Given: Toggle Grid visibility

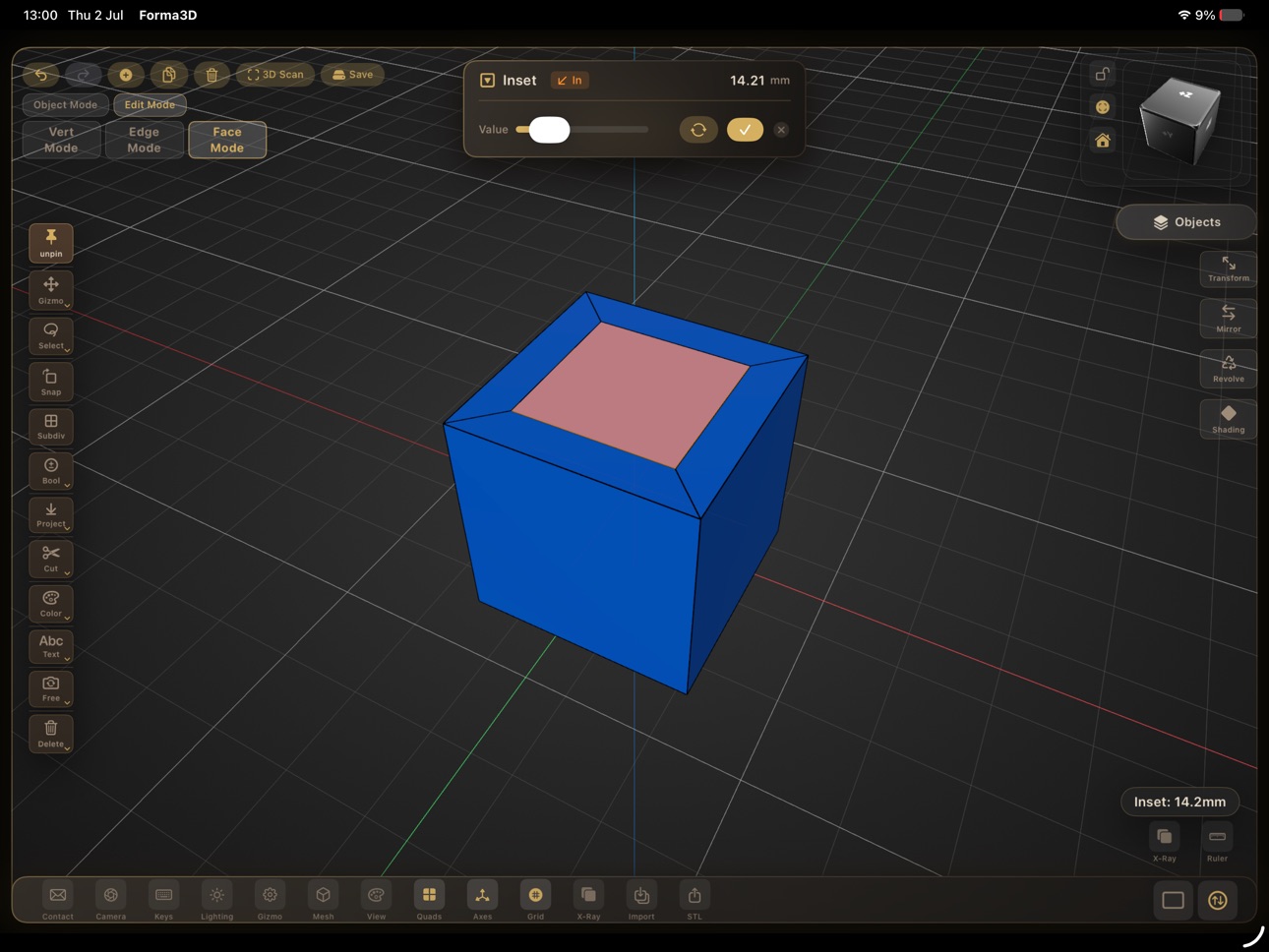Looking at the screenshot, I should pyautogui.click(x=535, y=901).
